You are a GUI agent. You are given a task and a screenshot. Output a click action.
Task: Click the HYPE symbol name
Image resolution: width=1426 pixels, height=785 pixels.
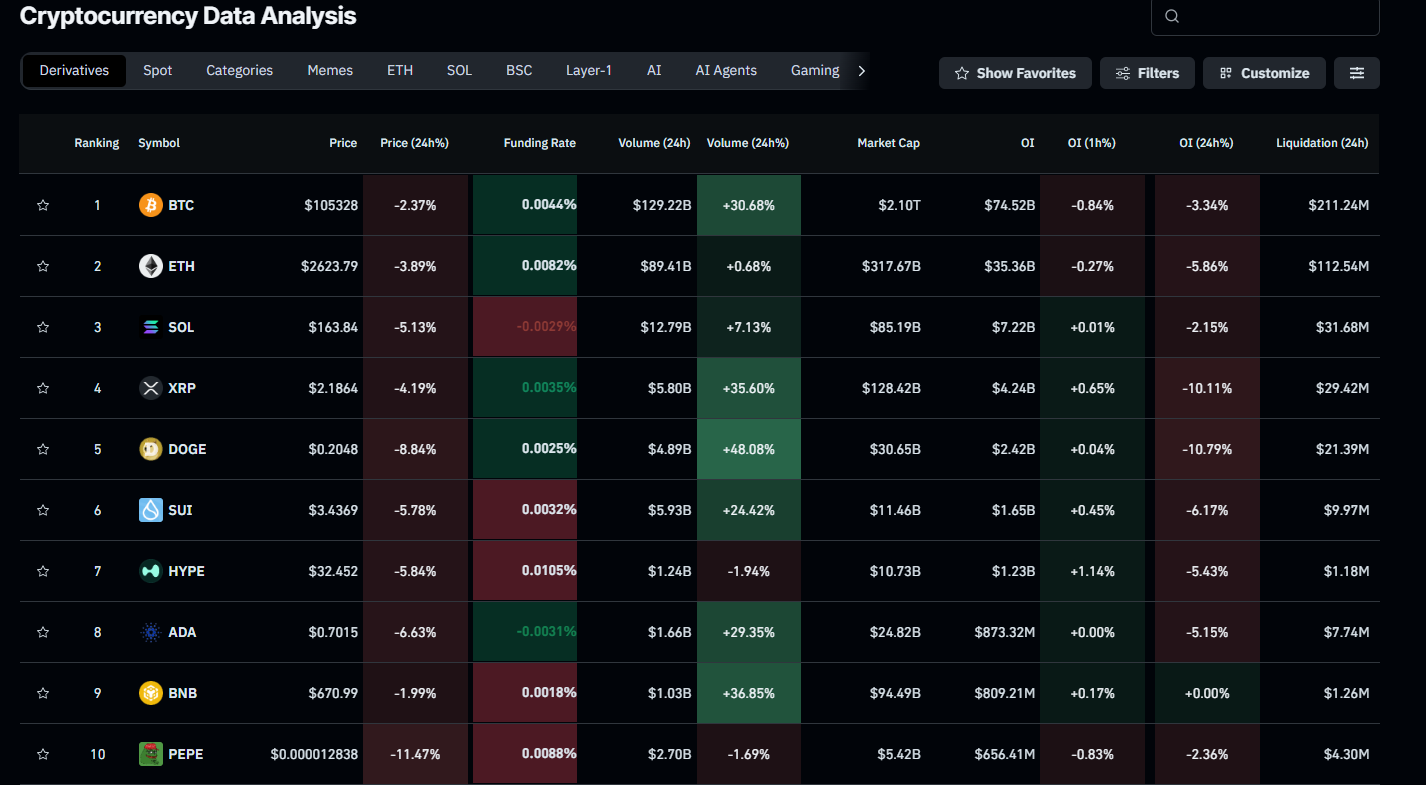[x=186, y=571]
